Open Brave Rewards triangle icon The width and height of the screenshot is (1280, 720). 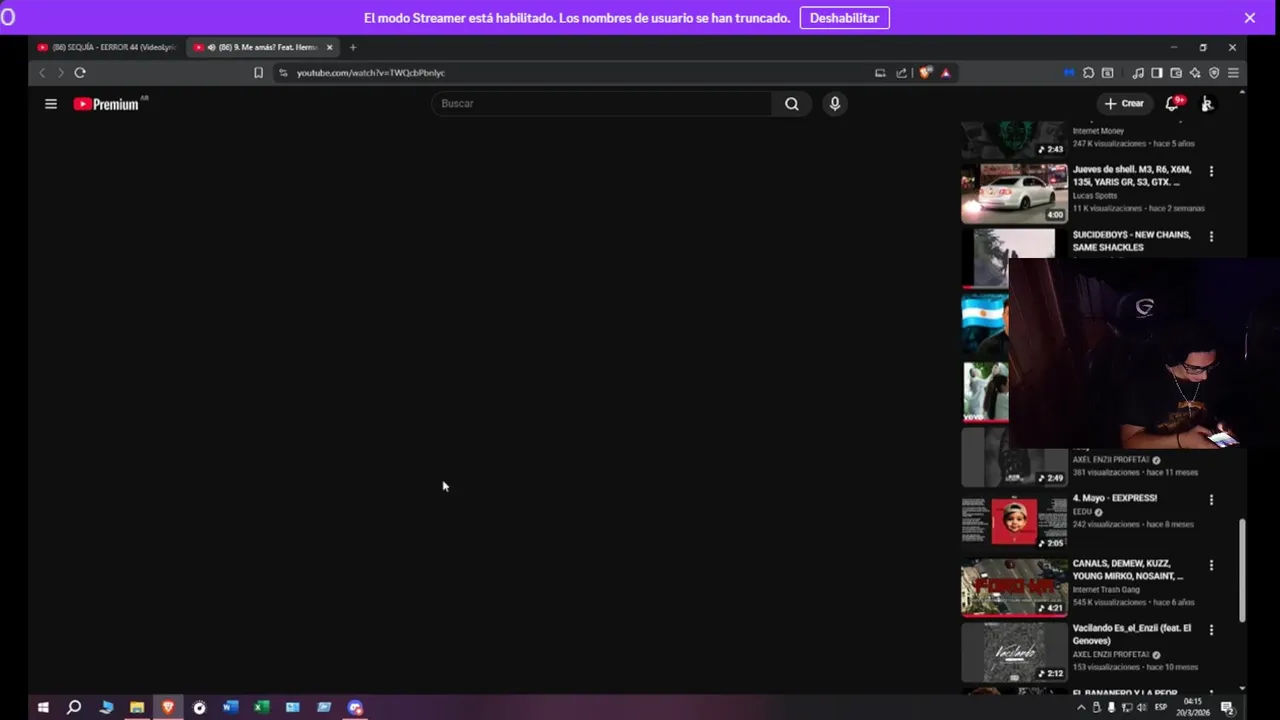point(945,72)
